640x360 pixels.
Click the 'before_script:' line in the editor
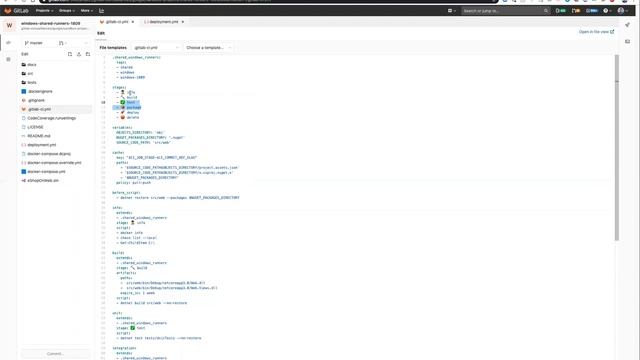[x=126, y=193]
